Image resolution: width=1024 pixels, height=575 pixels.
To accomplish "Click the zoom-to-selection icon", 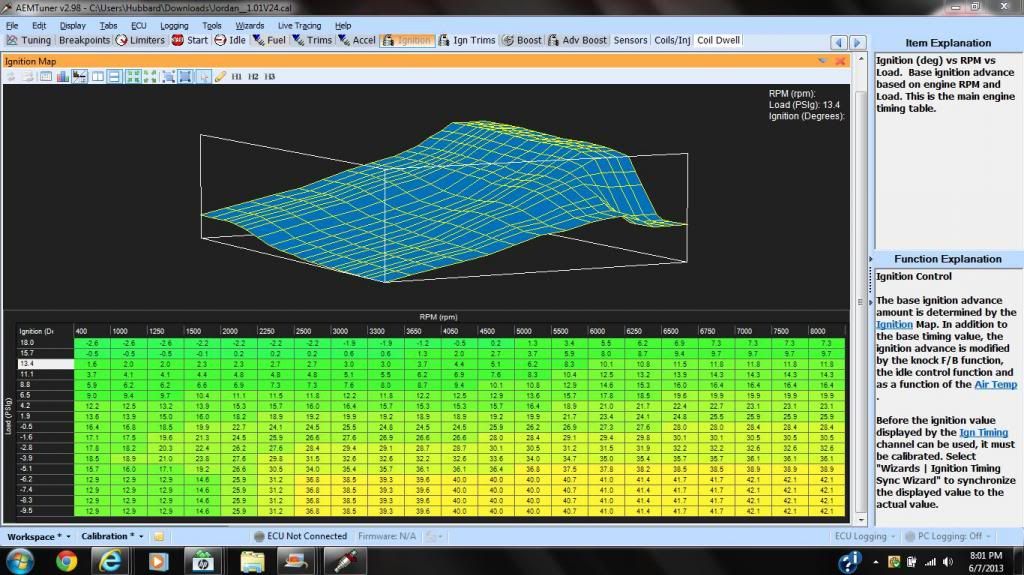I will click(168, 76).
